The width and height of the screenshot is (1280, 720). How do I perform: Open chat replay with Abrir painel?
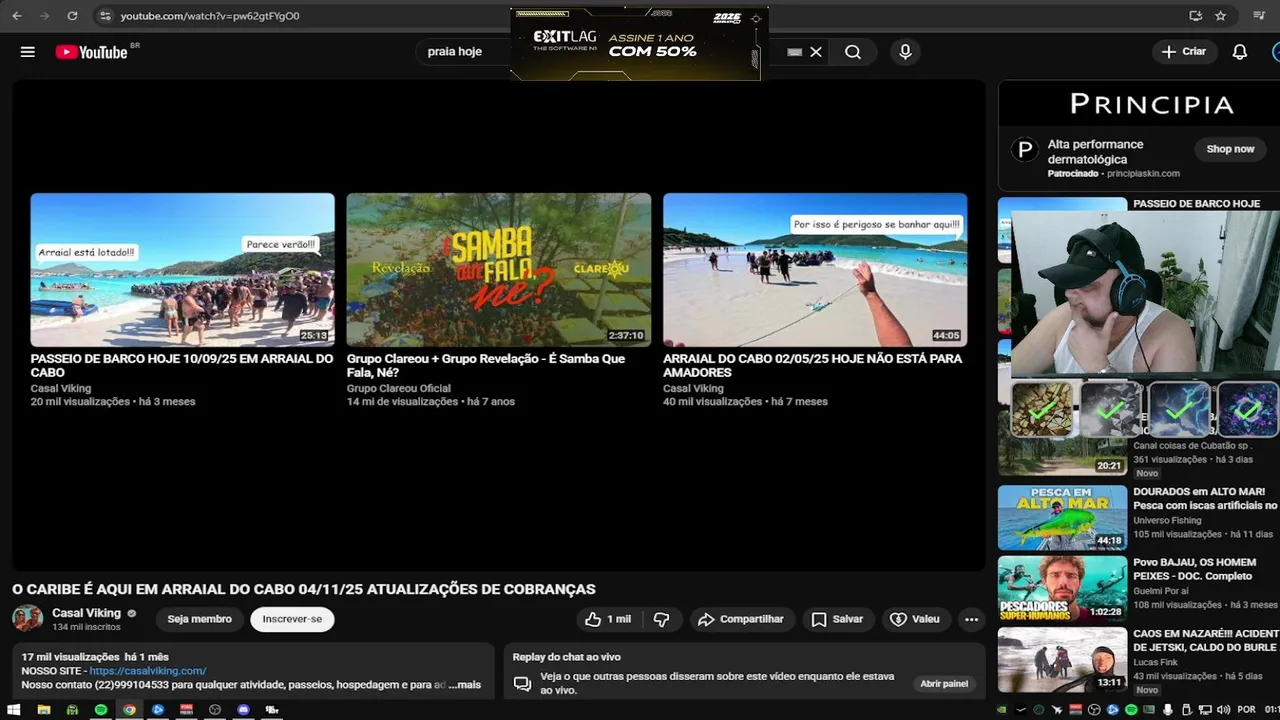click(x=944, y=683)
